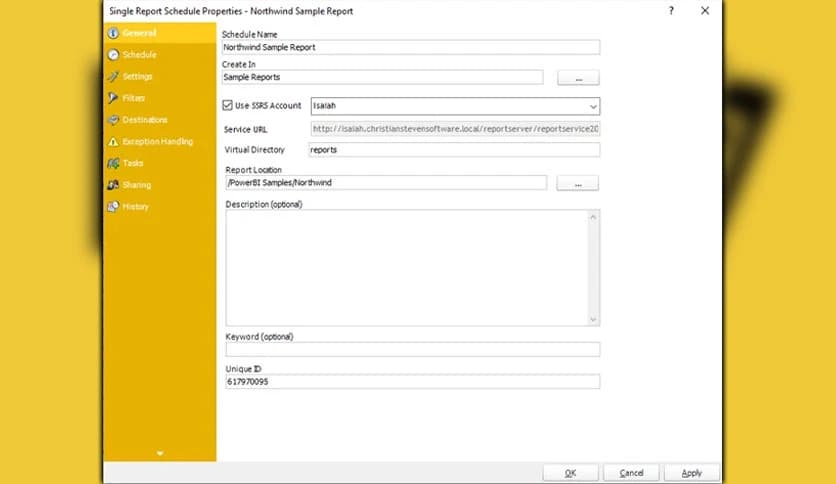Click the Description scrollbar up arrow
This screenshot has width=836, height=484.
[593, 217]
